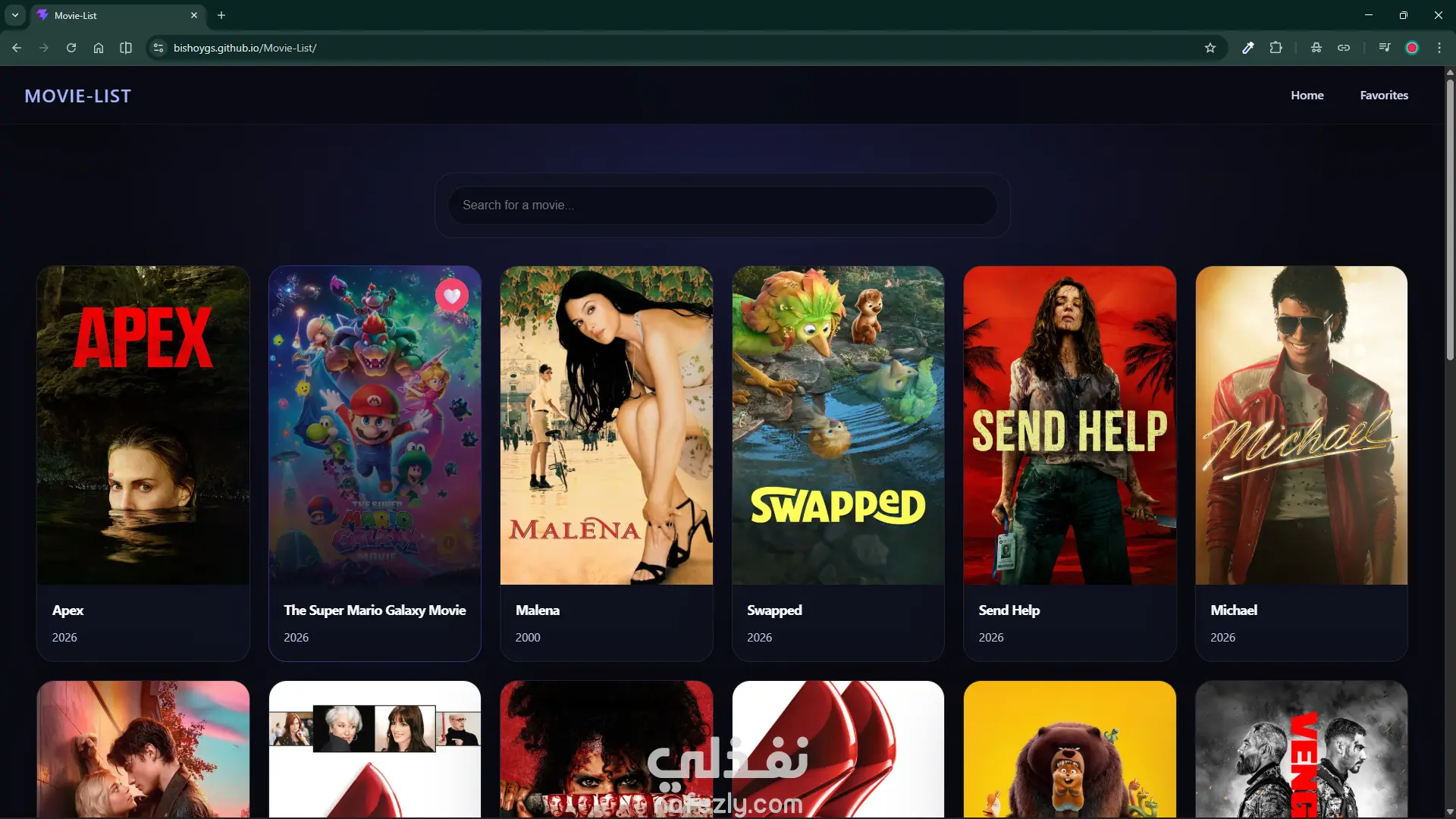This screenshot has height=819, width=1456.
Task: Open the color picker eyedropper extension
Action: 1248,48
